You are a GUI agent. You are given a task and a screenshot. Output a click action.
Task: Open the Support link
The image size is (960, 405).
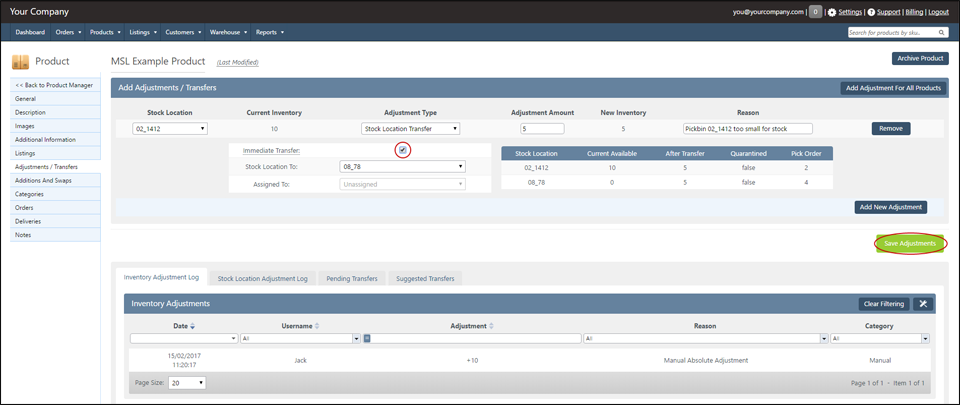(x=889, y=12)
